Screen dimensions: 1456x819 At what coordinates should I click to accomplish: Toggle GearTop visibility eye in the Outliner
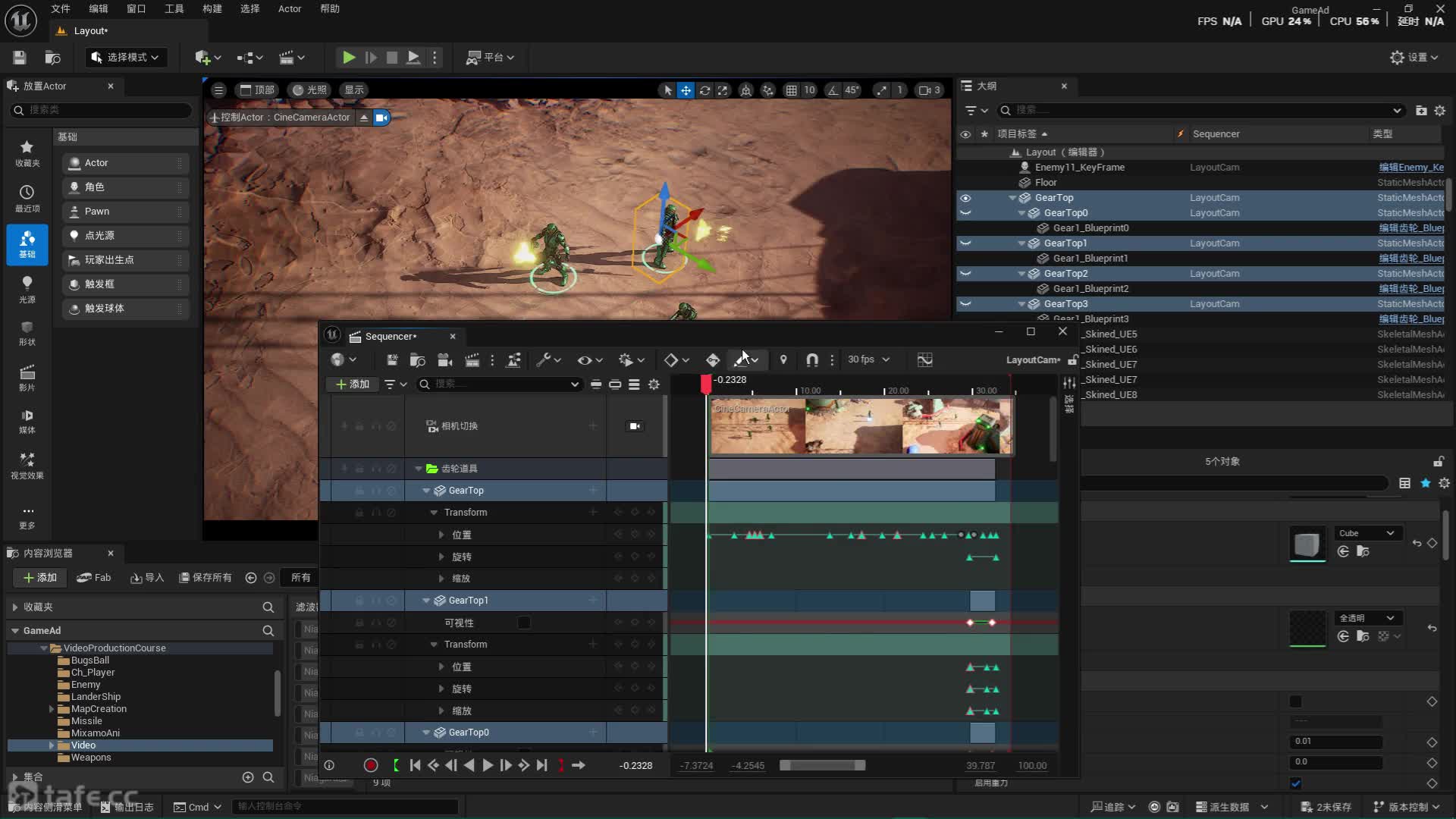(x=965, y=198)
